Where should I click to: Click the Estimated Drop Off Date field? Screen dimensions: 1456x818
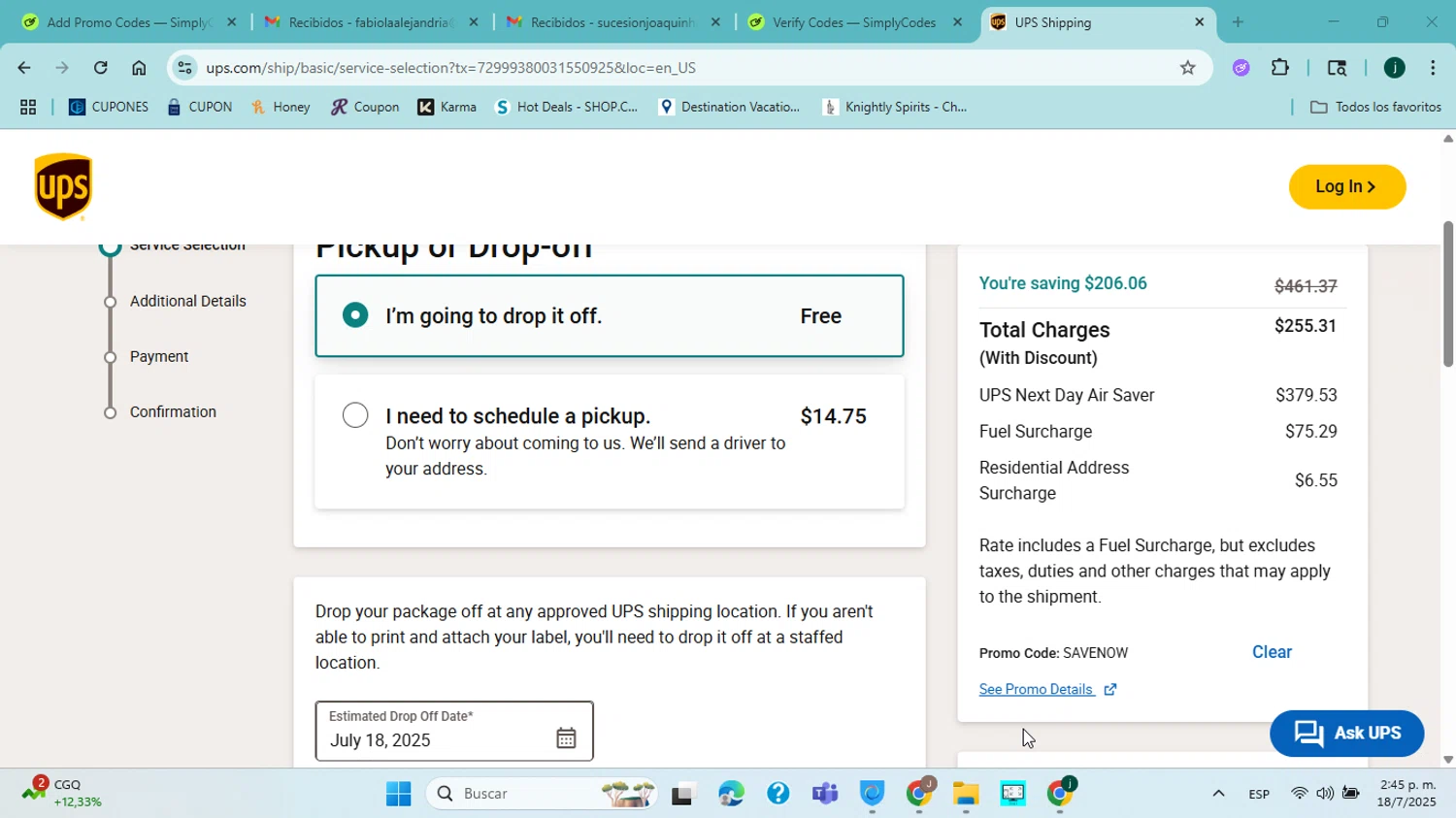point(453,731)
